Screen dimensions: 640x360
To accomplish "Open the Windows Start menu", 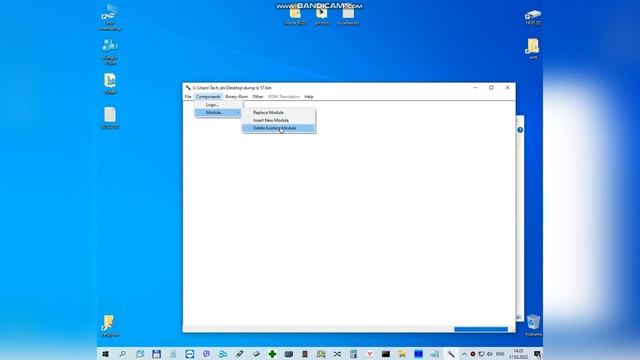I will [105, 354].
